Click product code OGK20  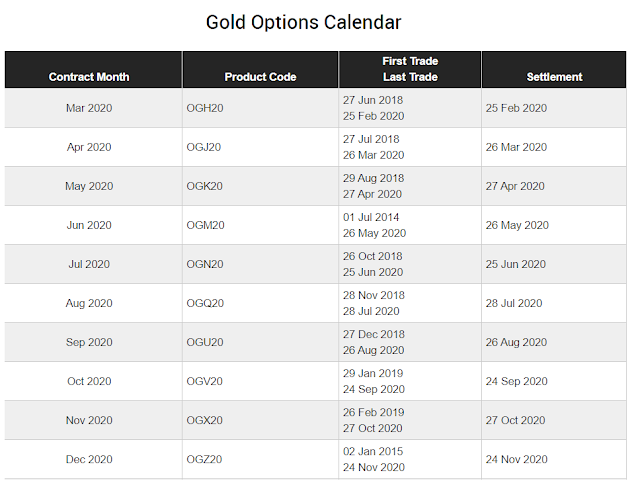[204, 186]
